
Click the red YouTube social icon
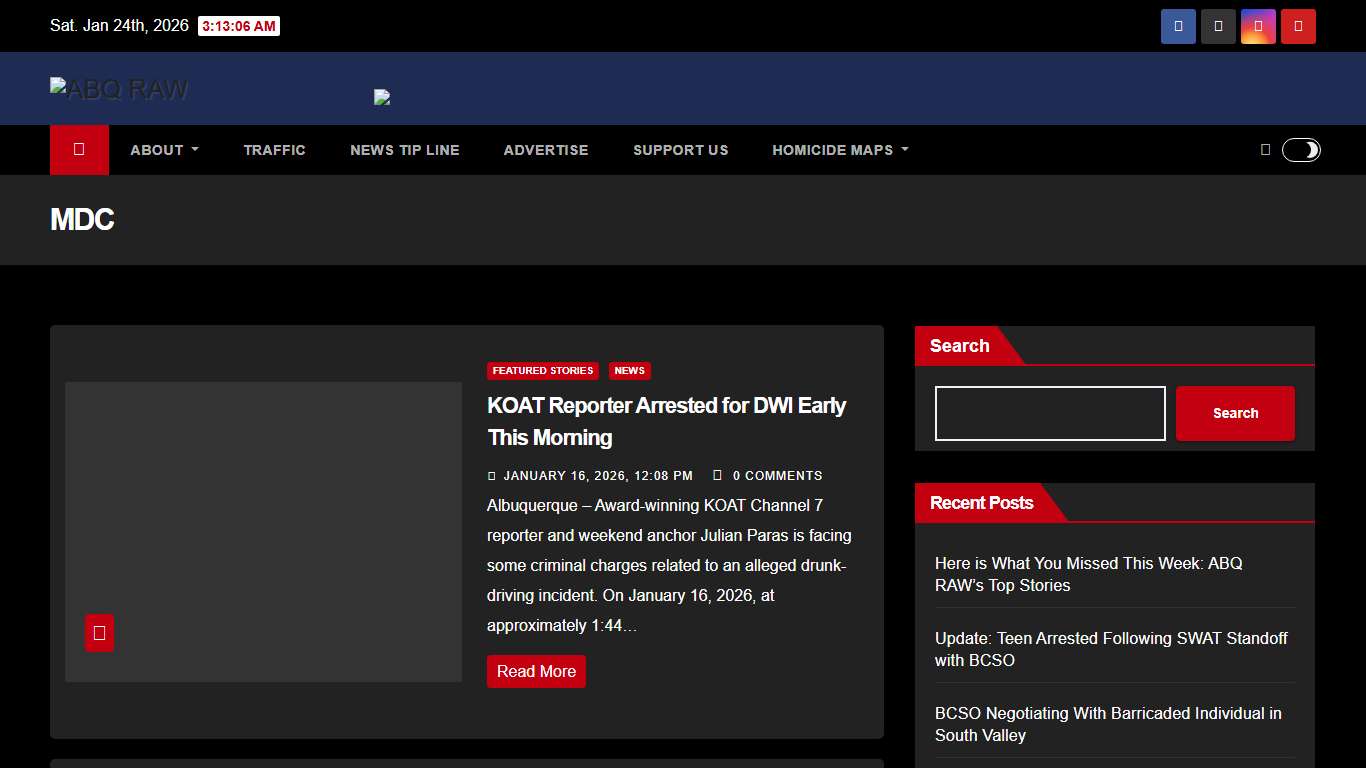coord(1298,27)
